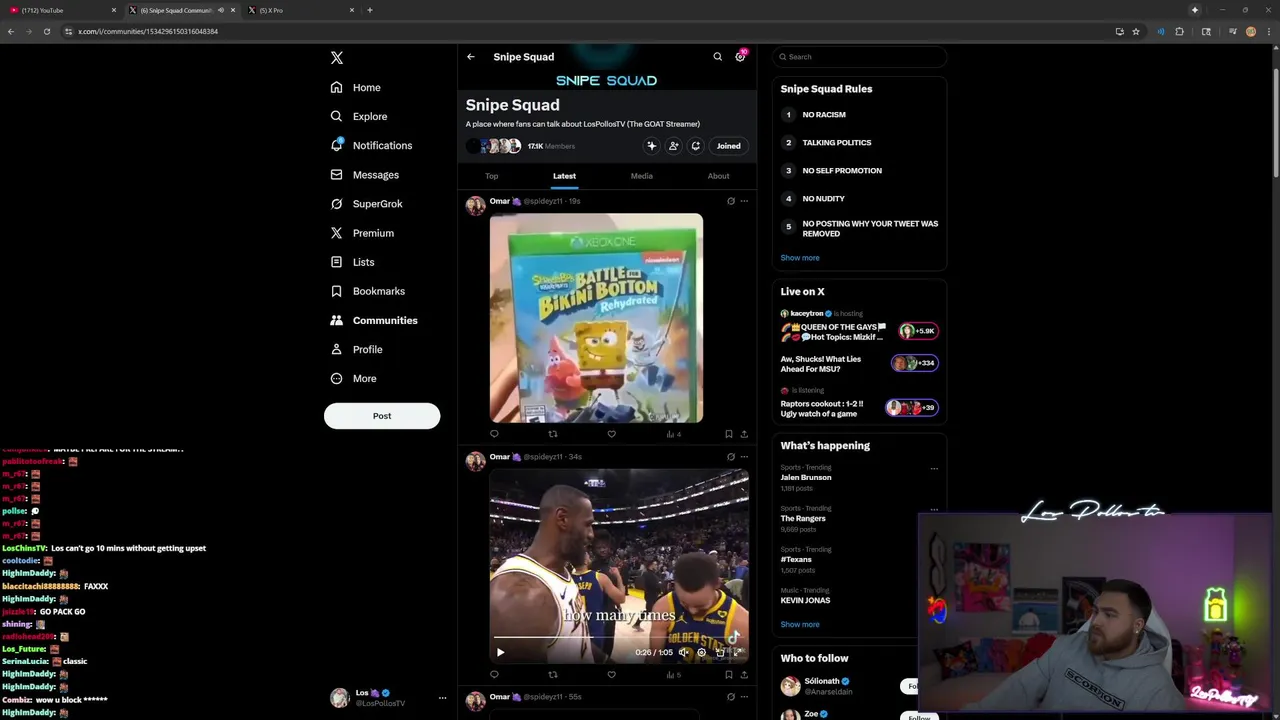This screenshot has width=1280, height=720.
Task: Open the About tab
Action: [x=718, y=176]
